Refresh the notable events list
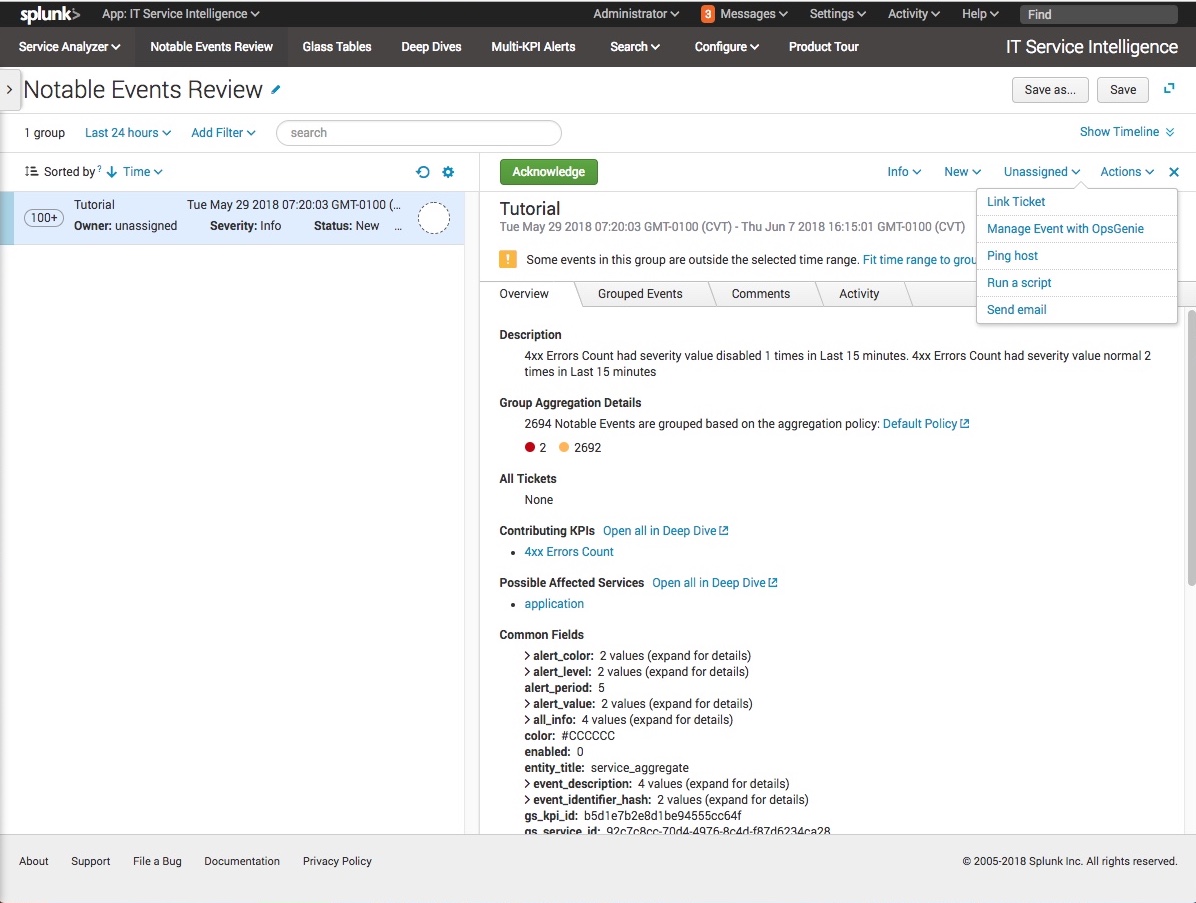Viewport: 1196px width, 903px height. pos(423,172)
